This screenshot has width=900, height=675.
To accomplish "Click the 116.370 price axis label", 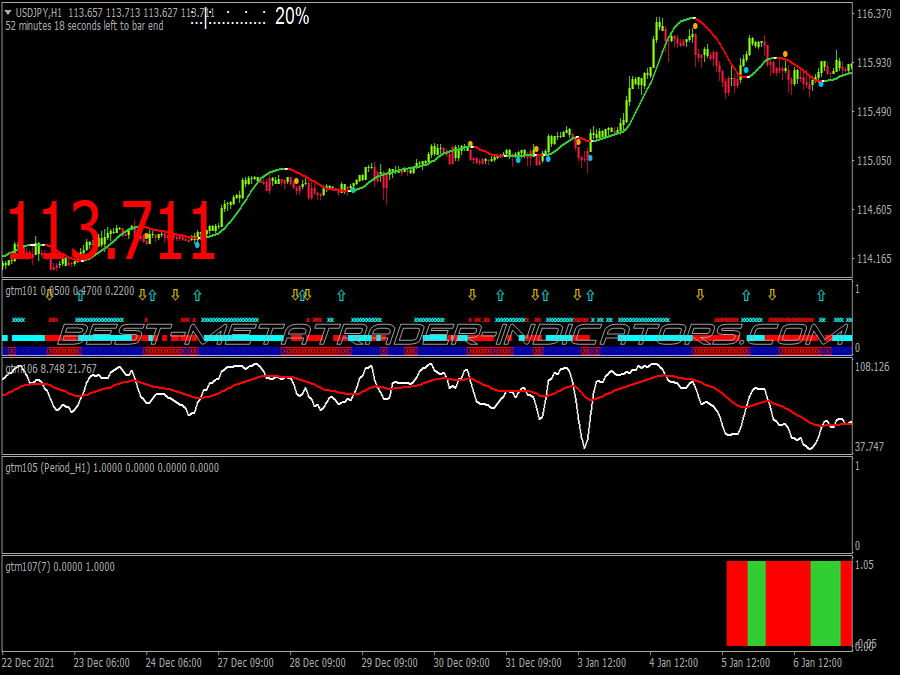I will point(874,13).
